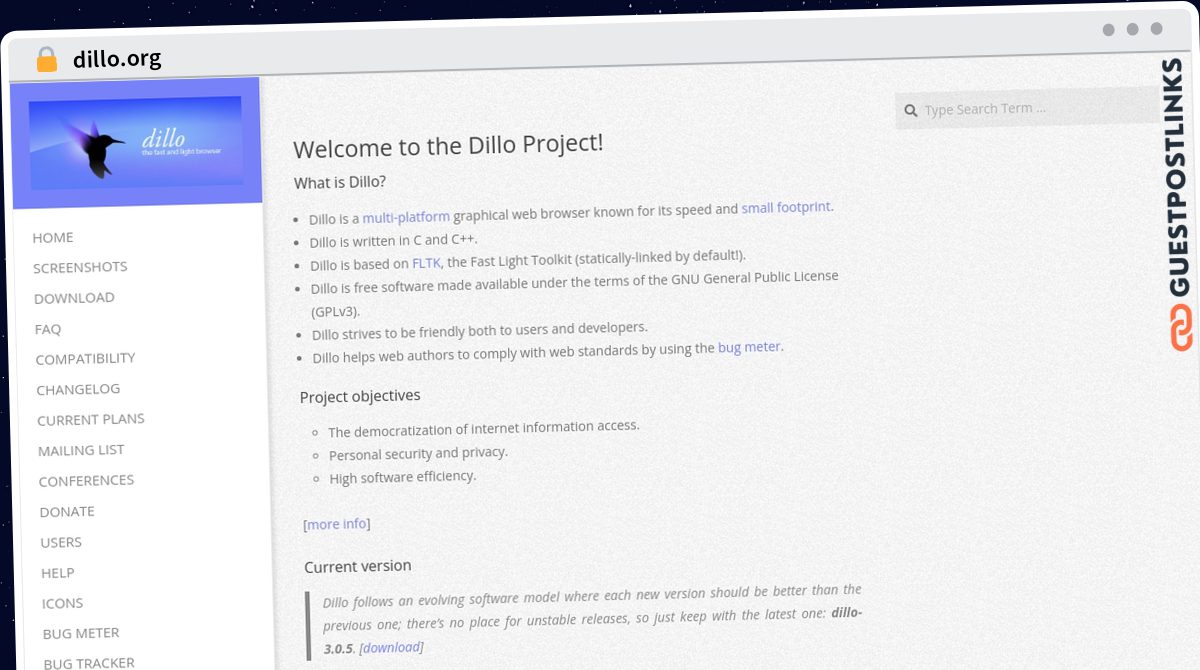The image size is (1200, 670).
Task: Go to the SCREENSHOTS page
Action: pyautogui.click(x=80, y=267)
